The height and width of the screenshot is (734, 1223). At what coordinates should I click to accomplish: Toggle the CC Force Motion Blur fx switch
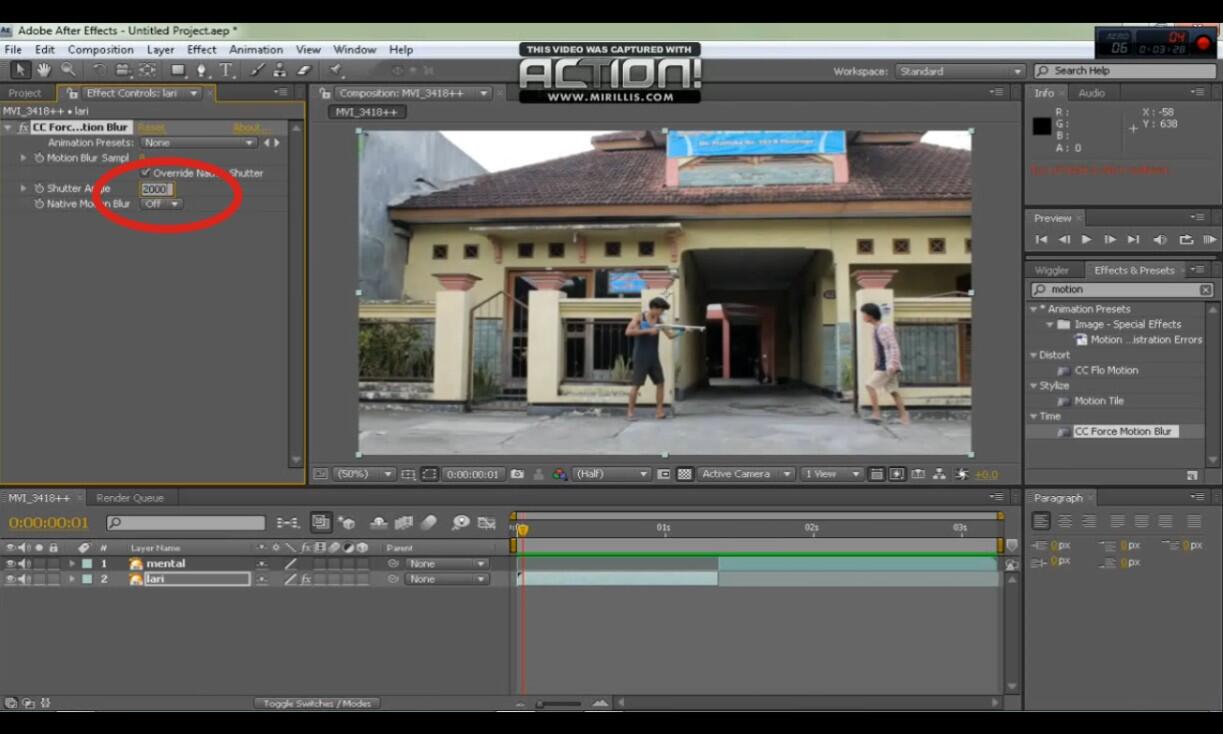[x=23, y=128]
